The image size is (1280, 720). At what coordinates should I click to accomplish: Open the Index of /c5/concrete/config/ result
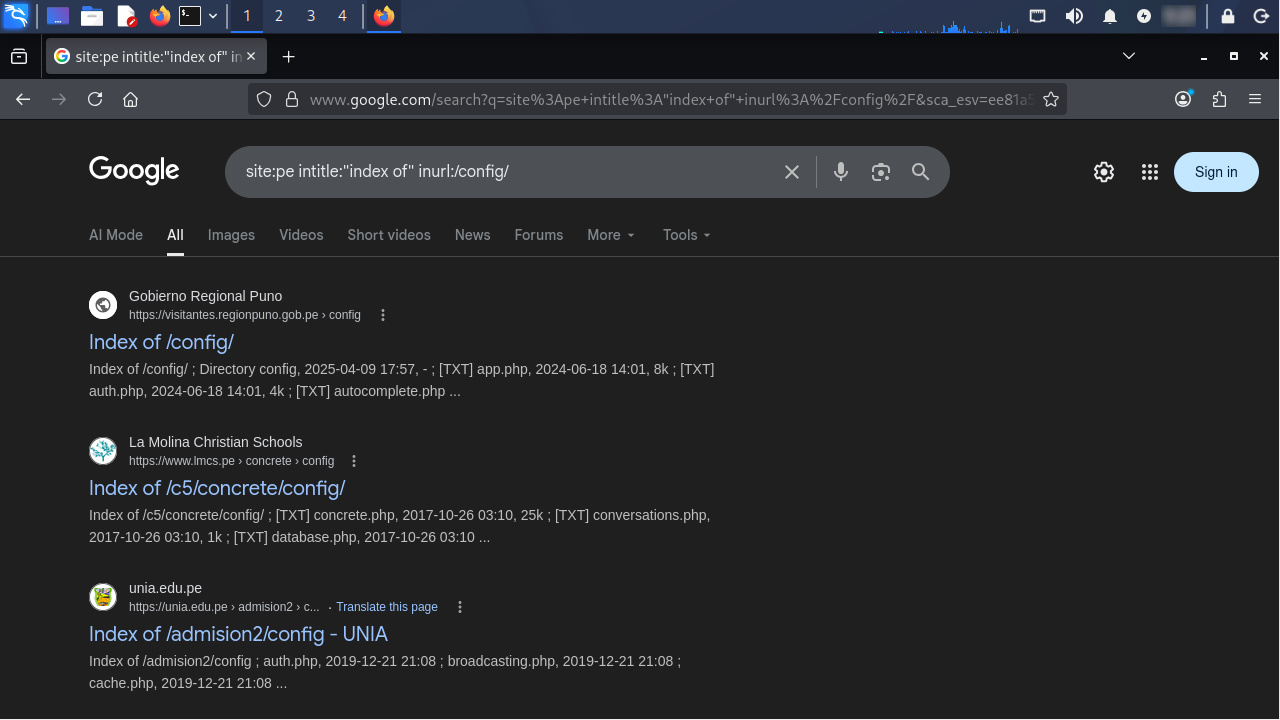point(217,488)
